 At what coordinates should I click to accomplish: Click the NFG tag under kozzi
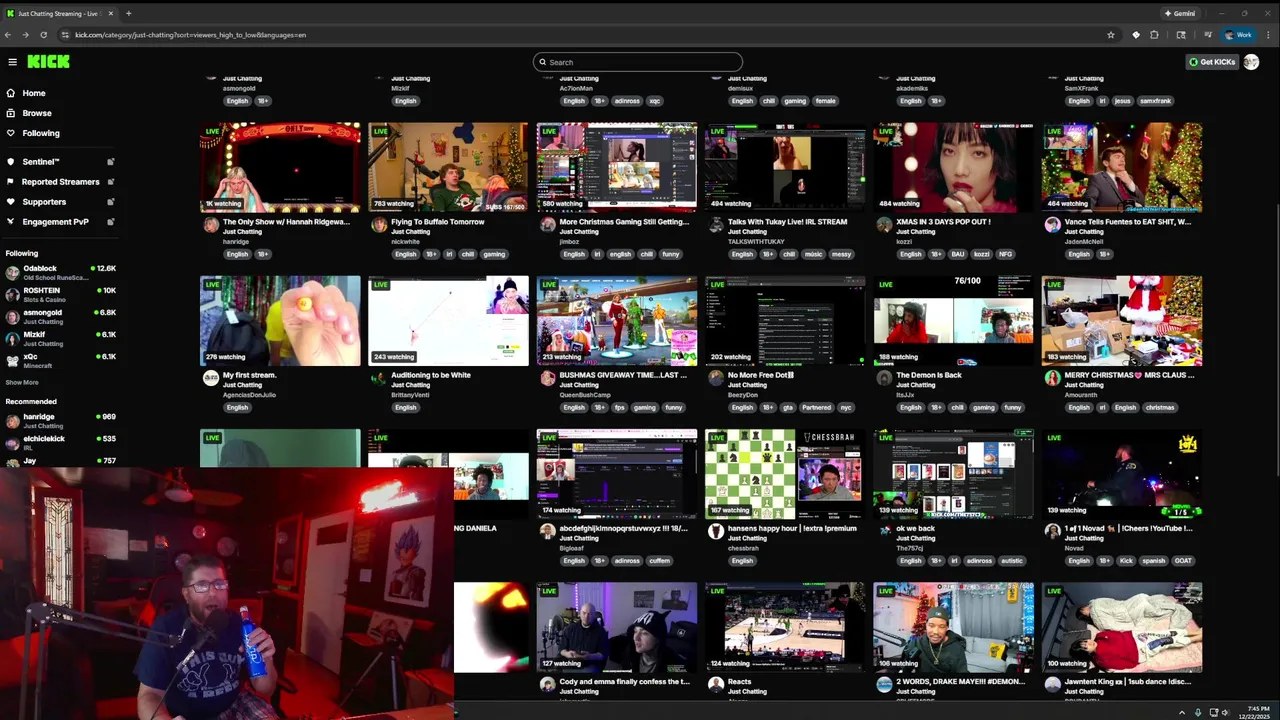(x=1007, y=254)
